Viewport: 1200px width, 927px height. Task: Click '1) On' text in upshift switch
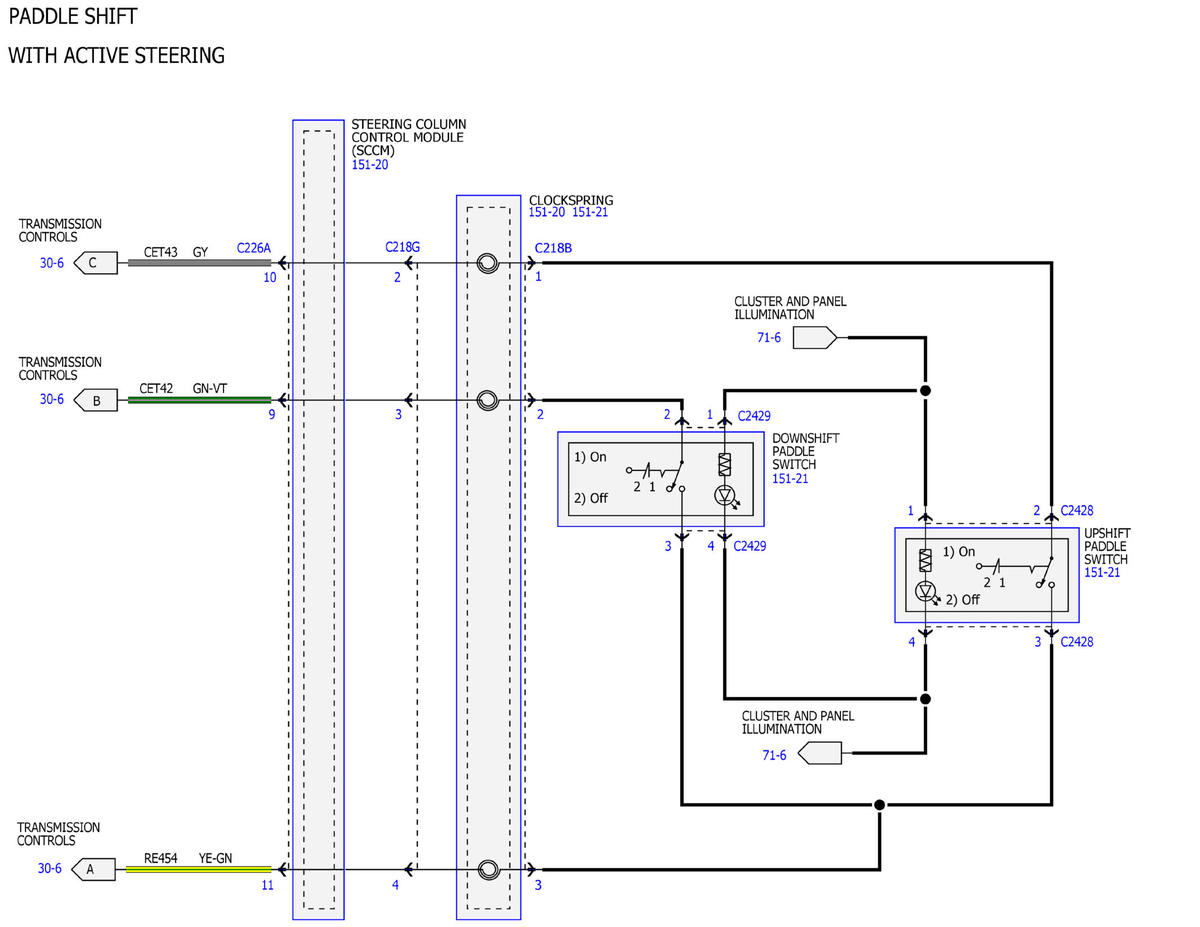pyautogui.click(x=959, y=552)
